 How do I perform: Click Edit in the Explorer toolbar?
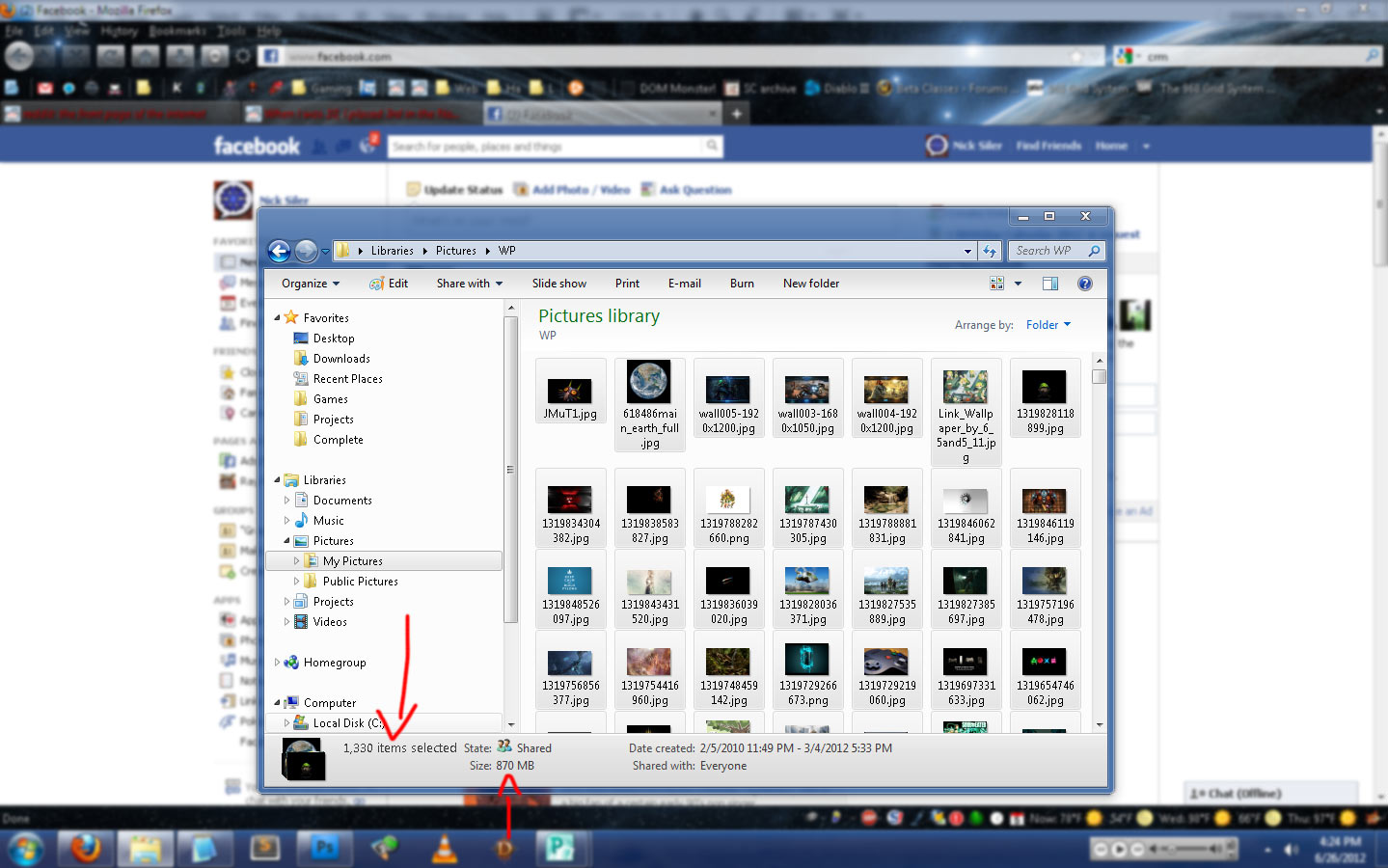pos(389,284)
